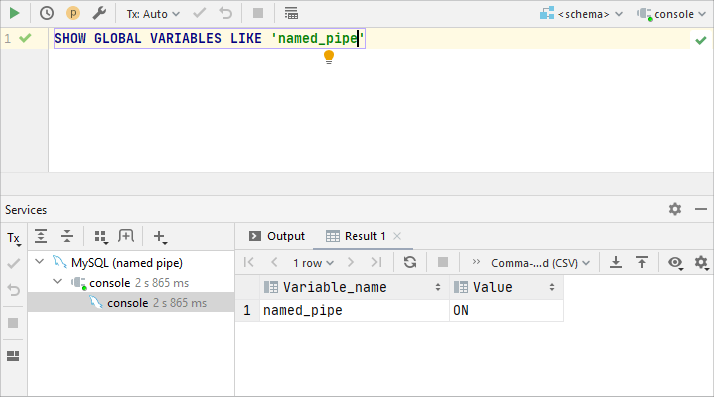Select the ON value cell
Viewport: 714px width, 397px height.
[506, 310]
